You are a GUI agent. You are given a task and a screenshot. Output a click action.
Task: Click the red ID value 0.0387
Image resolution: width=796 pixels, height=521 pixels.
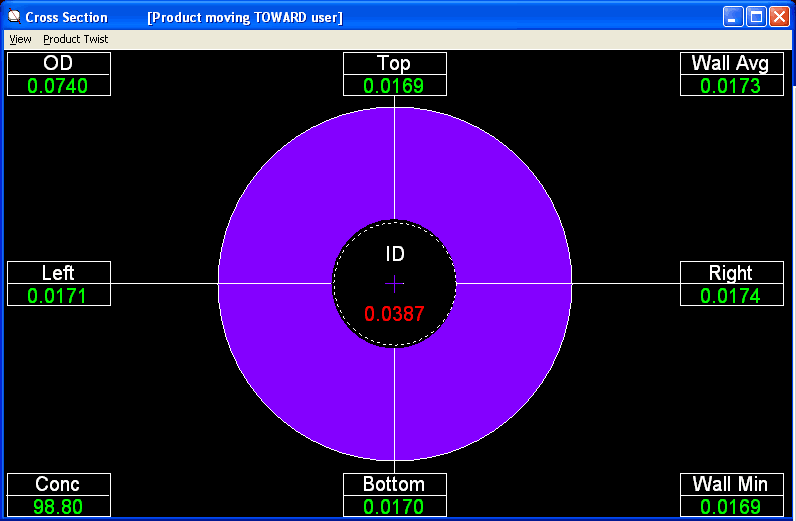pyautogui.click(x=394, y=314)
